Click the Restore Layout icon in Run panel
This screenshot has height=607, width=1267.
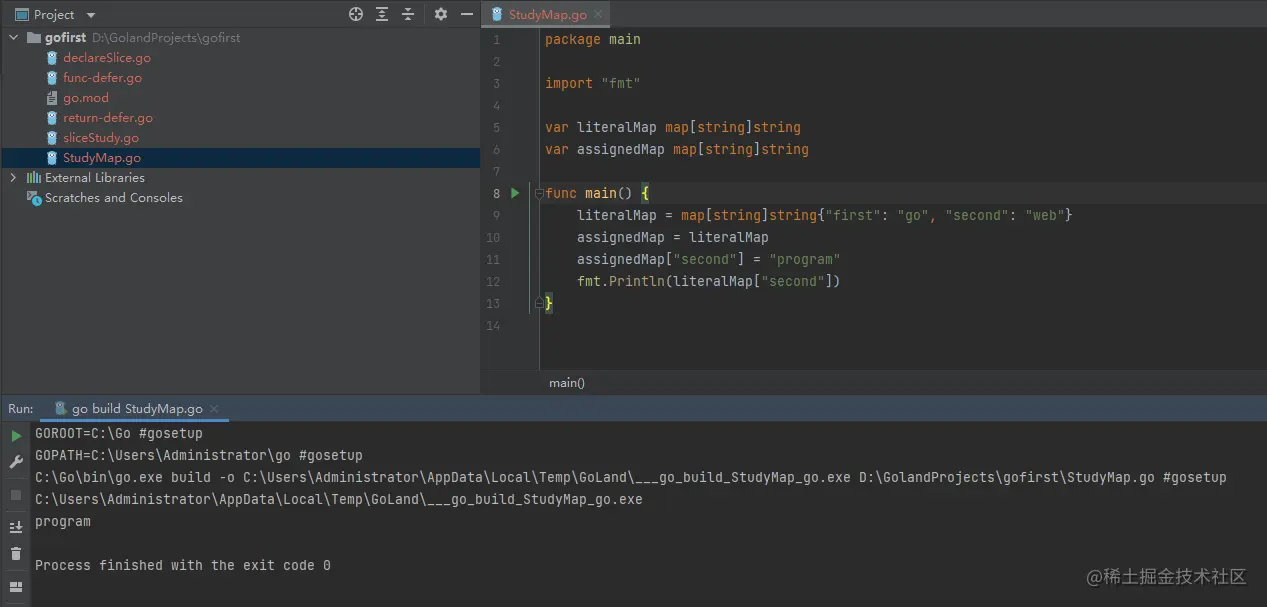pos(16,587)
